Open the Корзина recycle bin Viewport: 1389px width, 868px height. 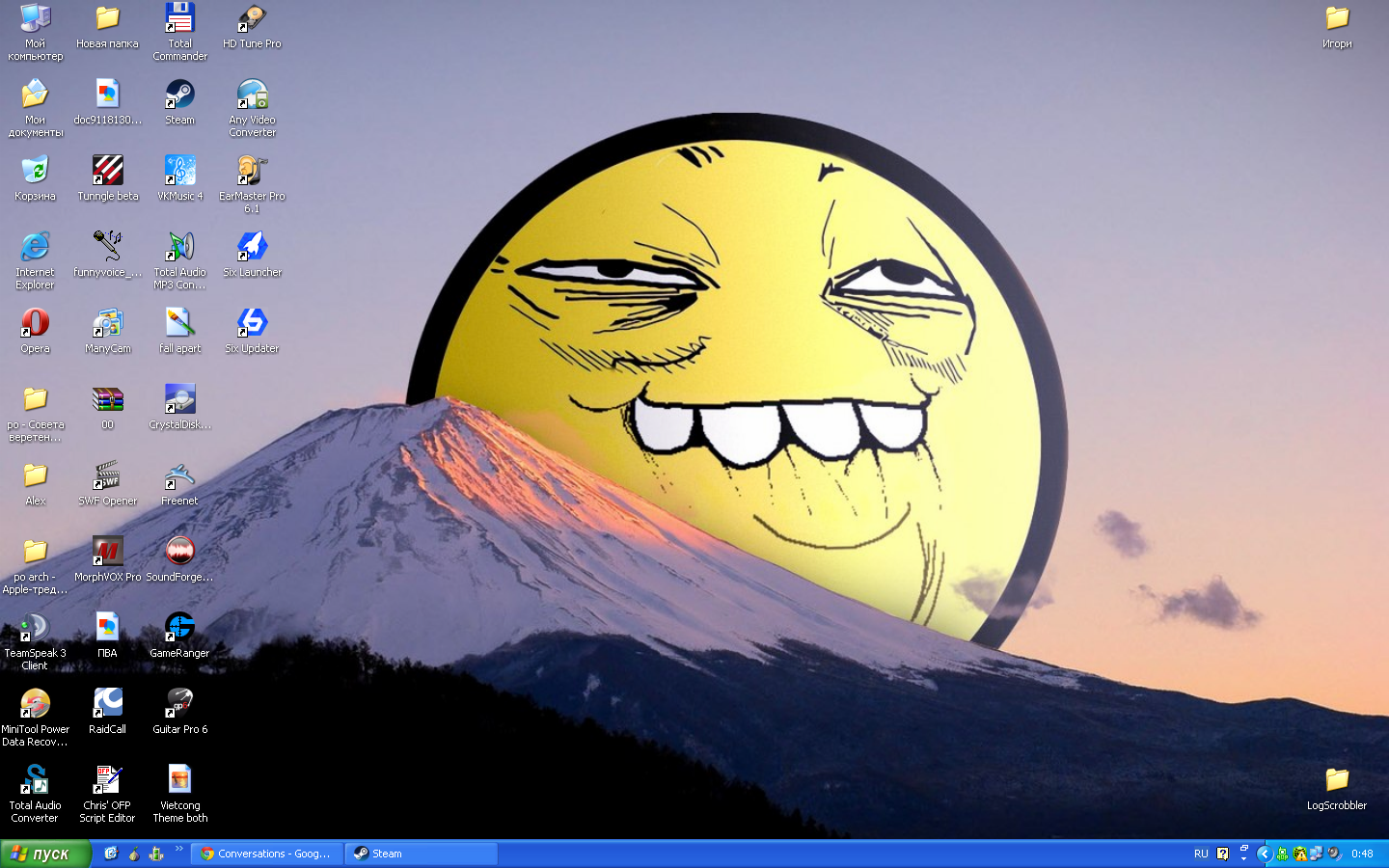coord(35,172)
